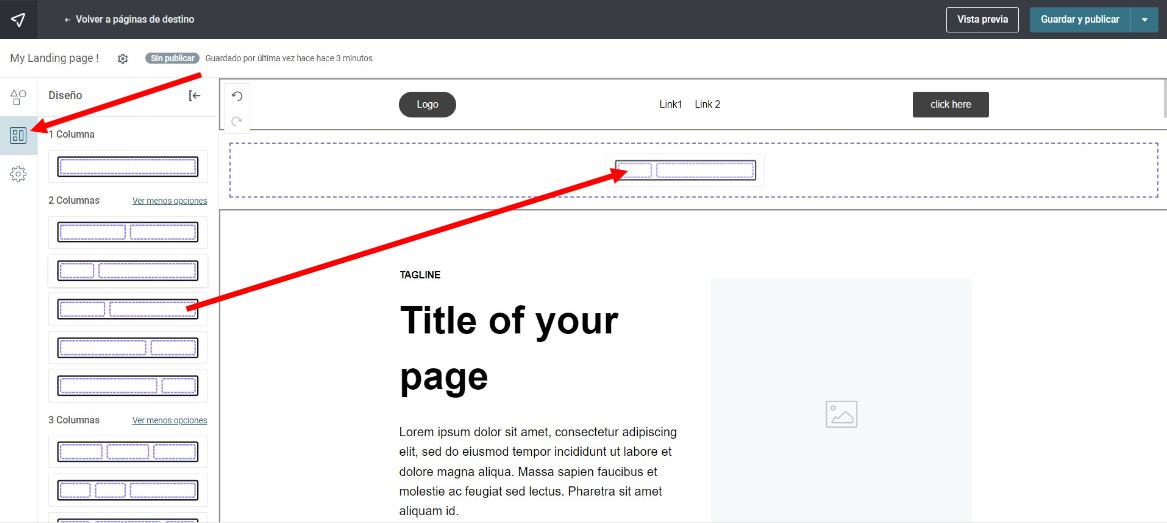Click the My Landing page ! title

click(x=54, y=58)
